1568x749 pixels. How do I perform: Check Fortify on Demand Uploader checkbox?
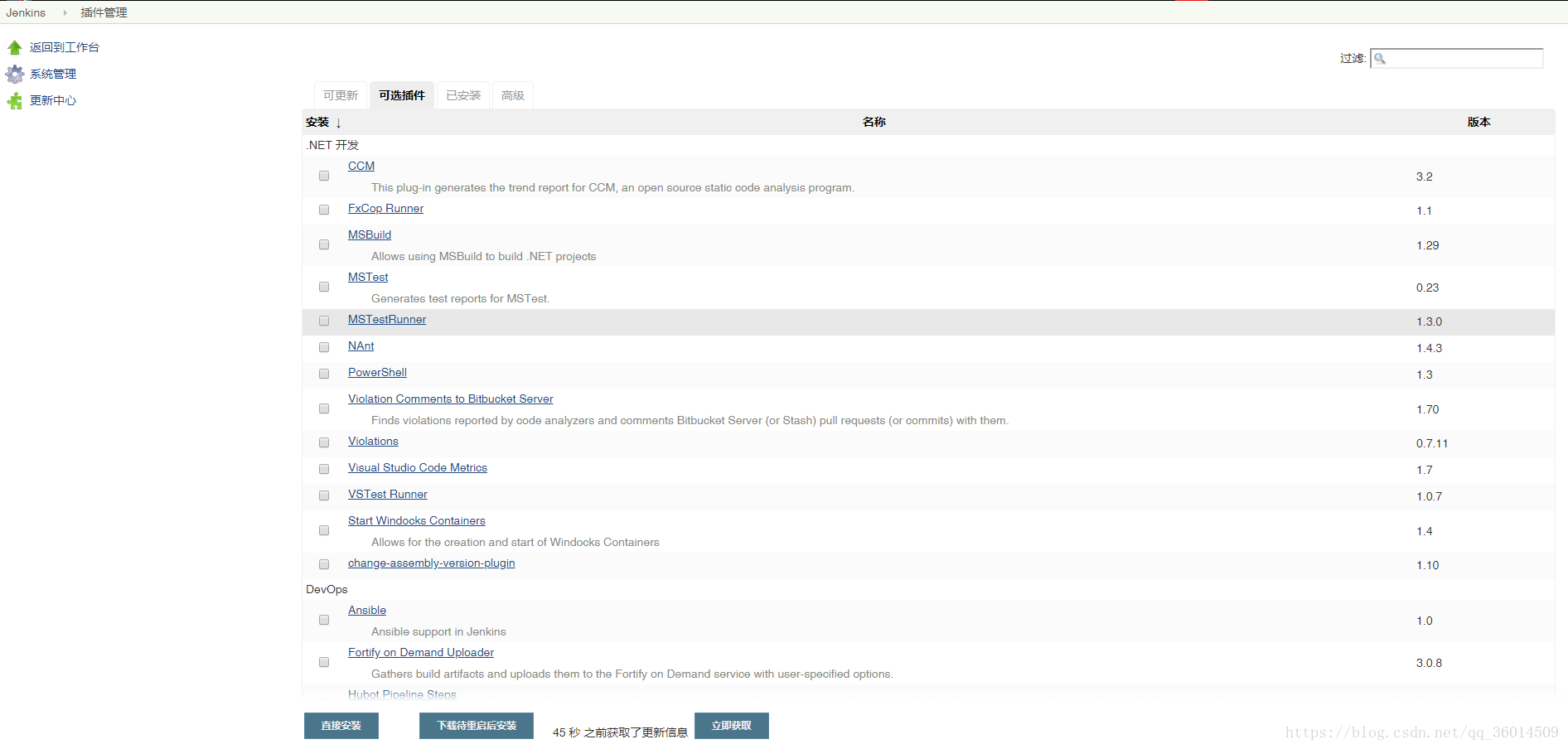324,662
